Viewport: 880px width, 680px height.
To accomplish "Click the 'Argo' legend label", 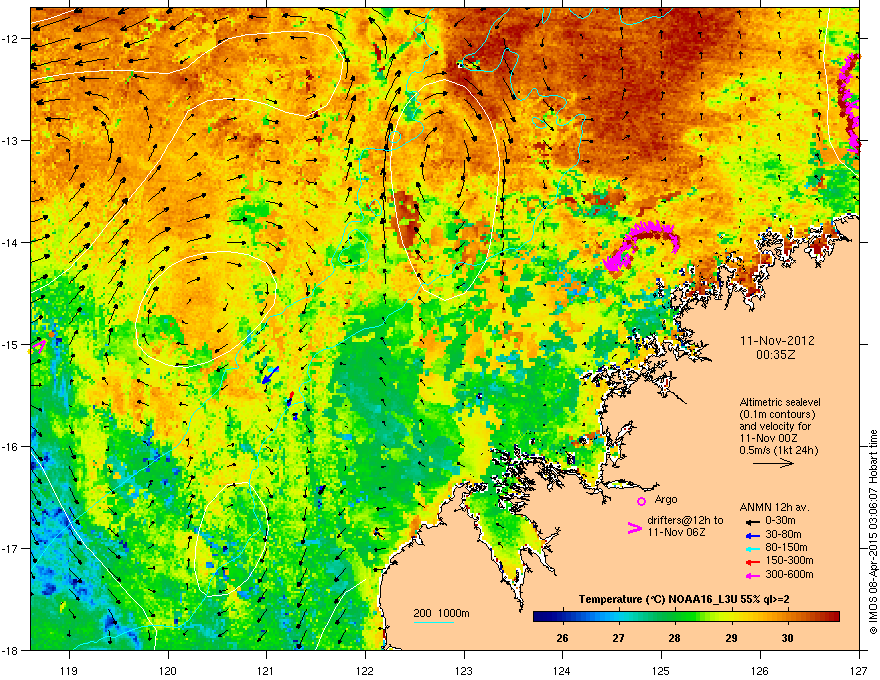I will click(666, 499).
